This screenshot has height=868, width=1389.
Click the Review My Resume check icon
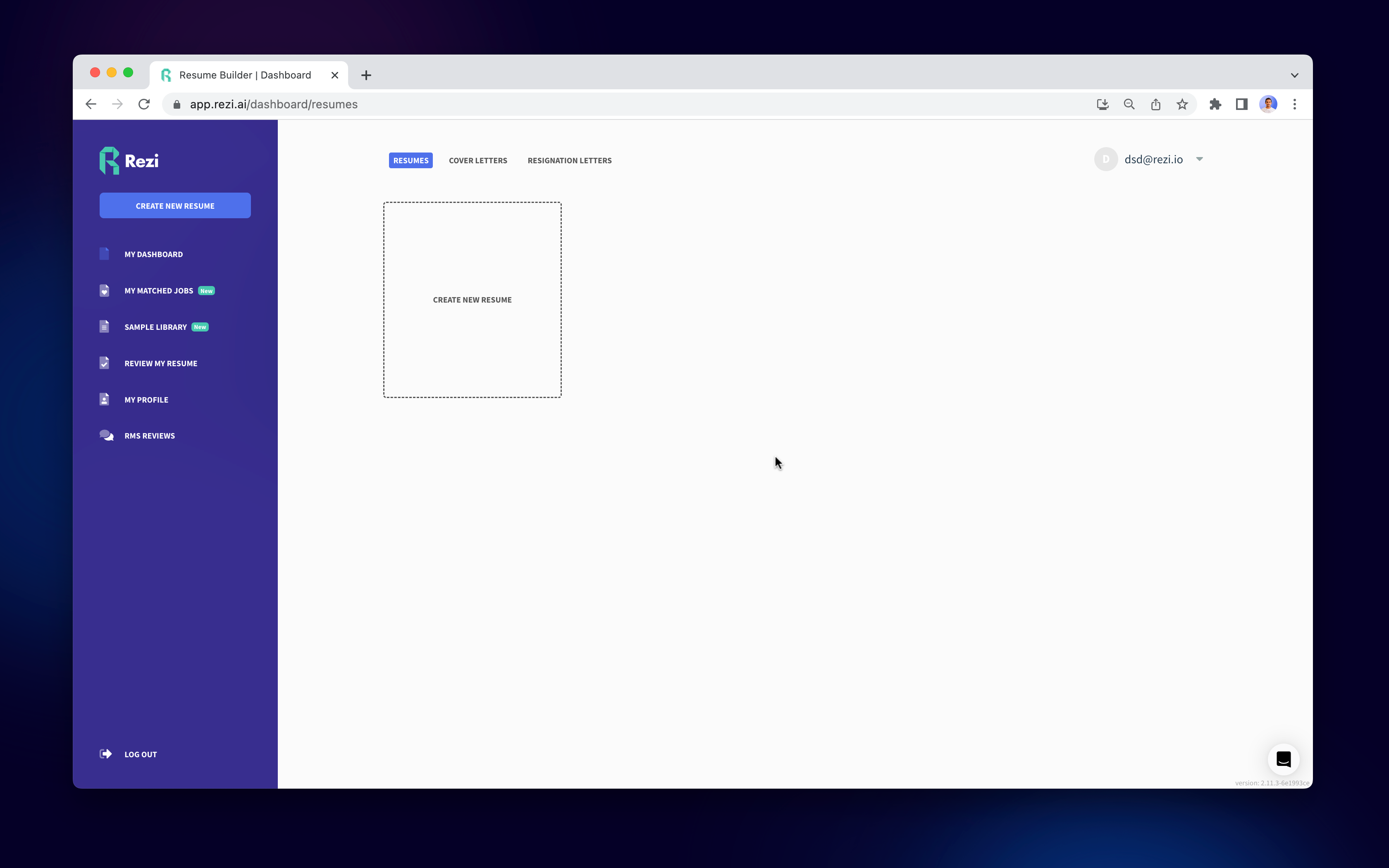pyautogui.click(x=105, y=363)
